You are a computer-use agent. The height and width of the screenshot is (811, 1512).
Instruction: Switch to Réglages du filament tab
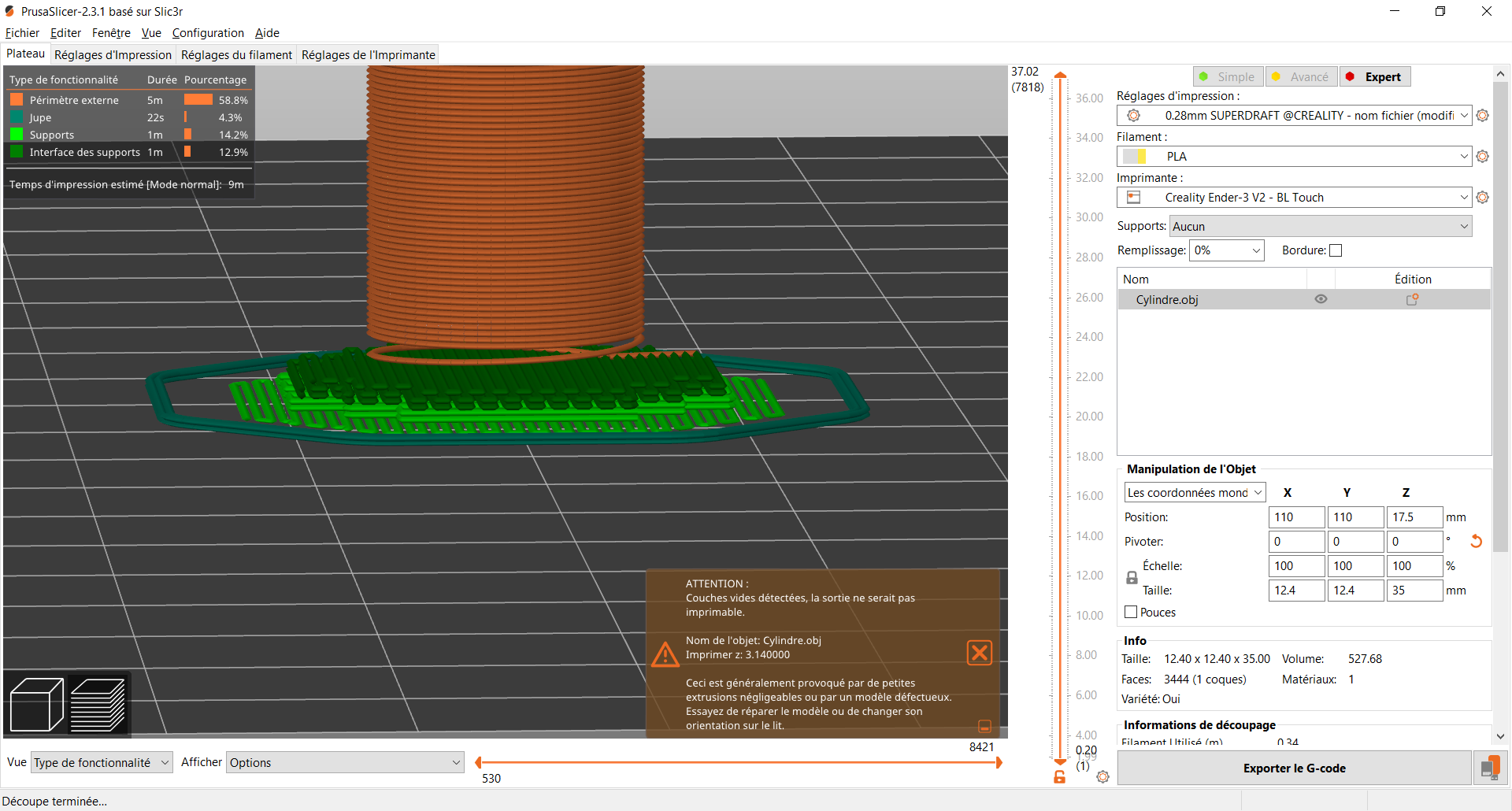point(236,55)
